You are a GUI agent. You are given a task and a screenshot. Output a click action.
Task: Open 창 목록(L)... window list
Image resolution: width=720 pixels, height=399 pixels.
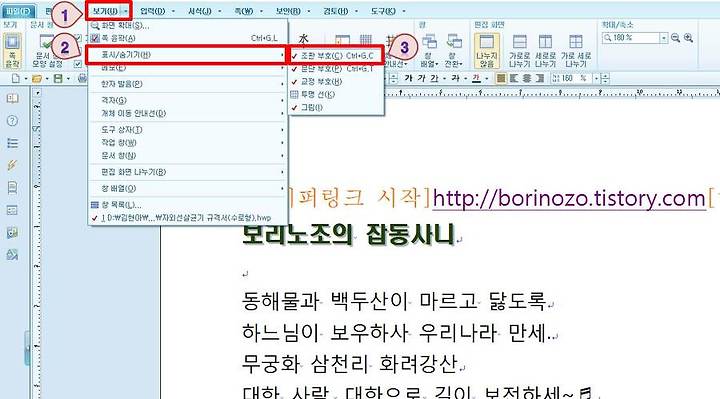pyautogui.click(x=187, y=205)
